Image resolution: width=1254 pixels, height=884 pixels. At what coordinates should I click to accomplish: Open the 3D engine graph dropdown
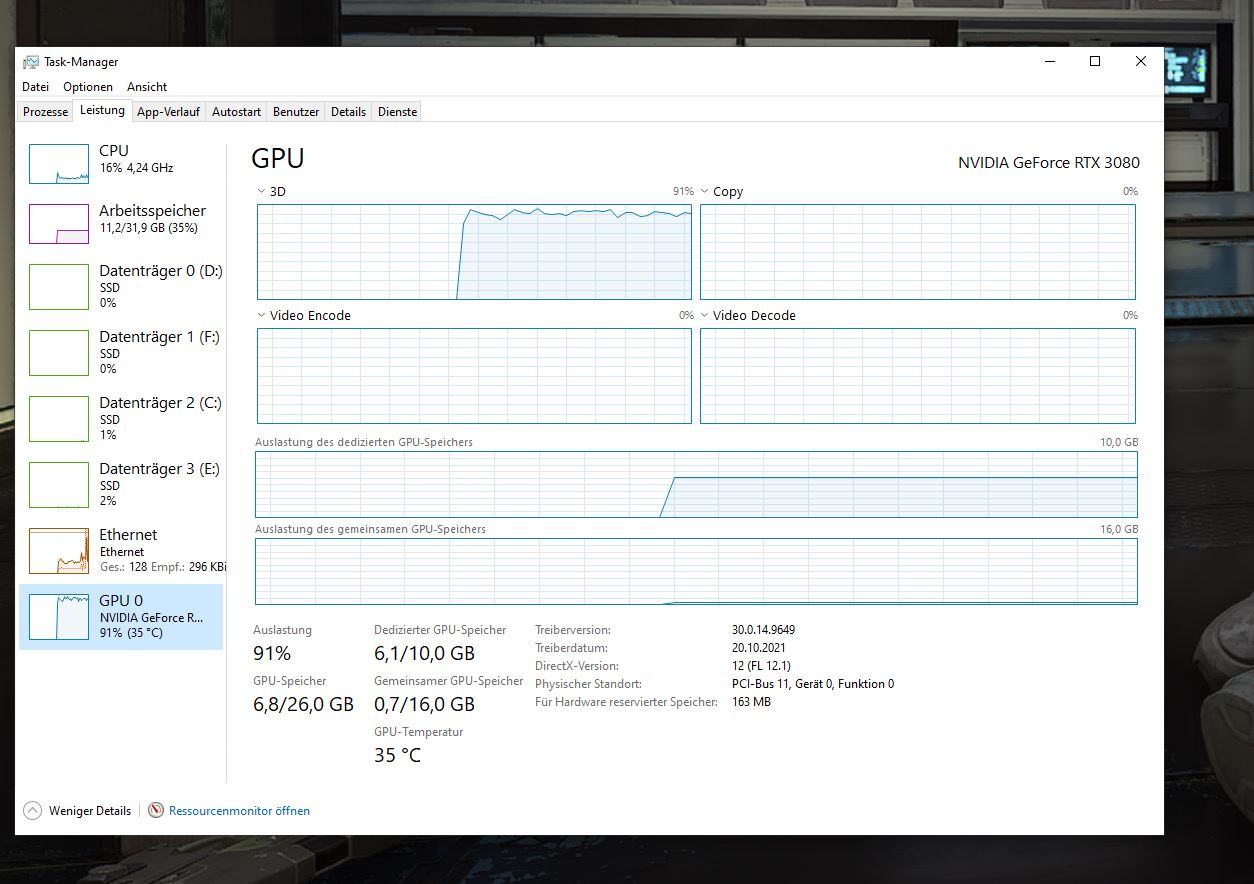click(x=262, y=191)
